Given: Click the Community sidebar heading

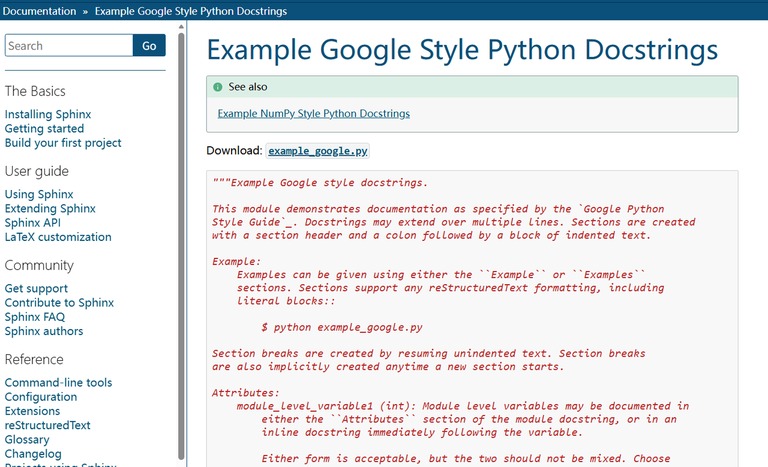Looking at the screenshot, I should click(x=39, y=265).
